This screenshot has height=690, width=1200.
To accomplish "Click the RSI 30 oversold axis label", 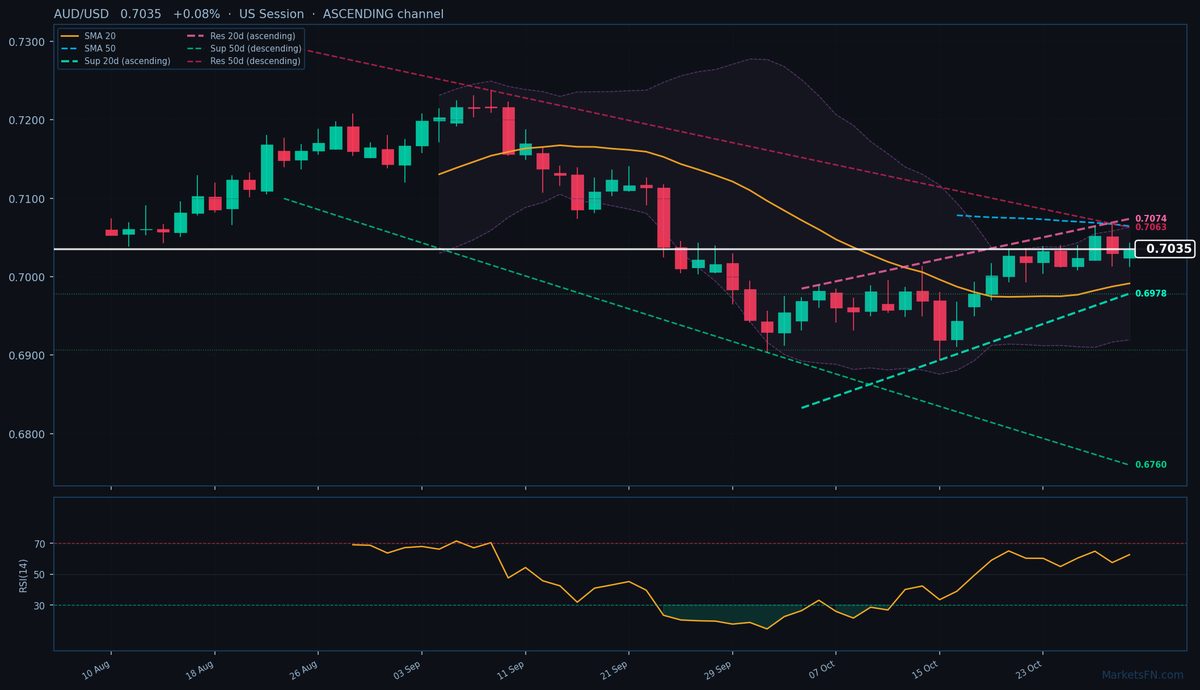I will [40, 606].
